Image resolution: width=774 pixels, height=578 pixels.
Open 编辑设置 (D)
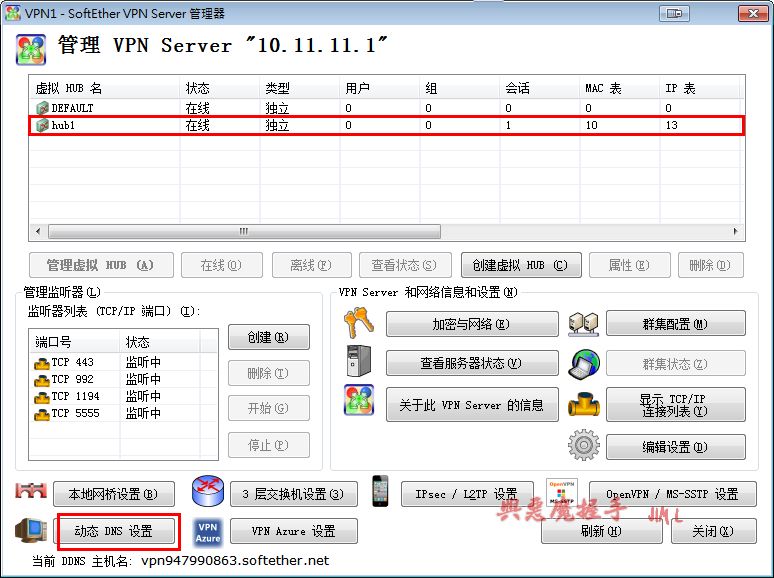click(675, 447)
